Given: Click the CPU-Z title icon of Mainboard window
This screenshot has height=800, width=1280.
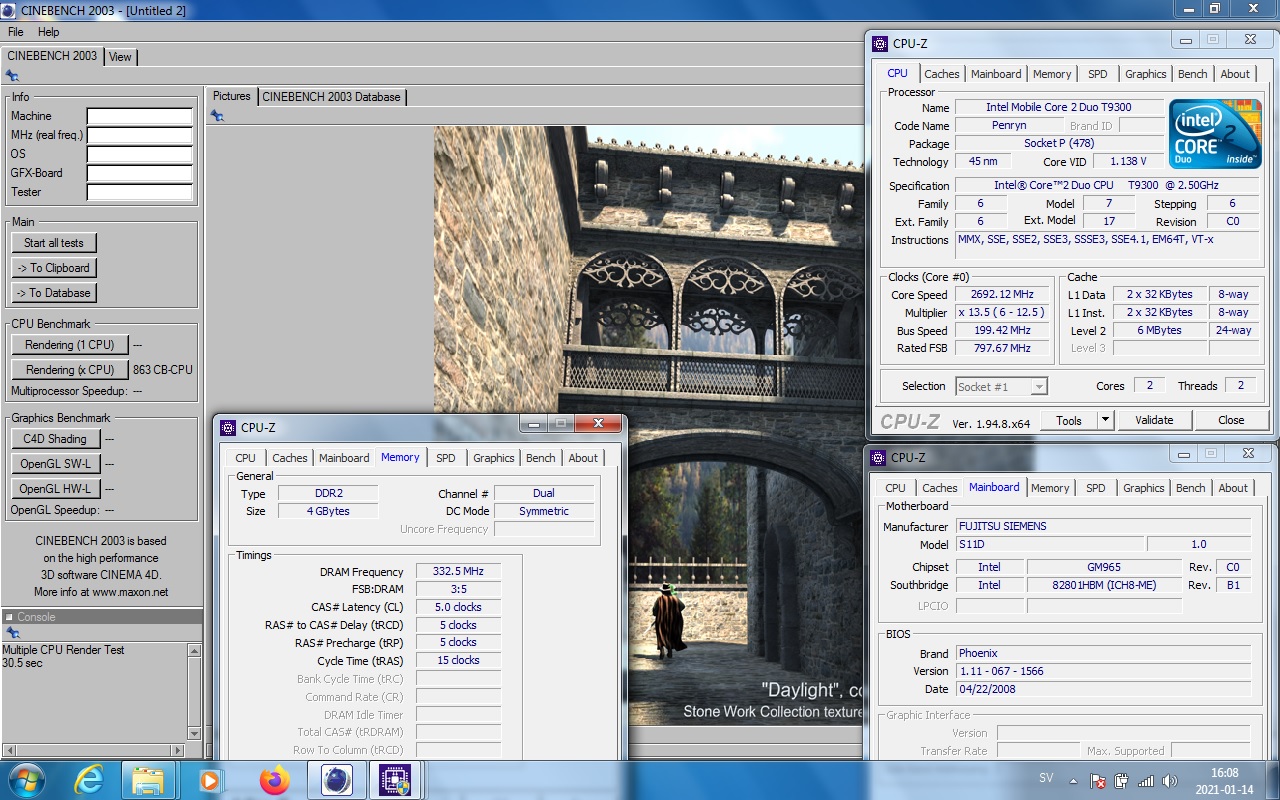Looking at the screenshot, I should 880,458.
